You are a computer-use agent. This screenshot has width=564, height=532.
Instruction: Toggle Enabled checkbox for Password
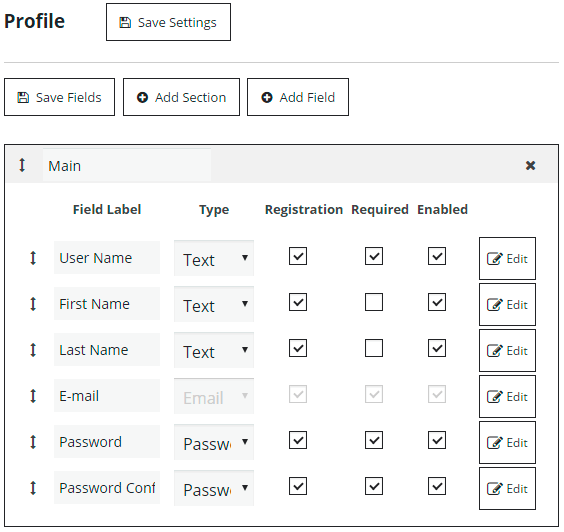437,440
